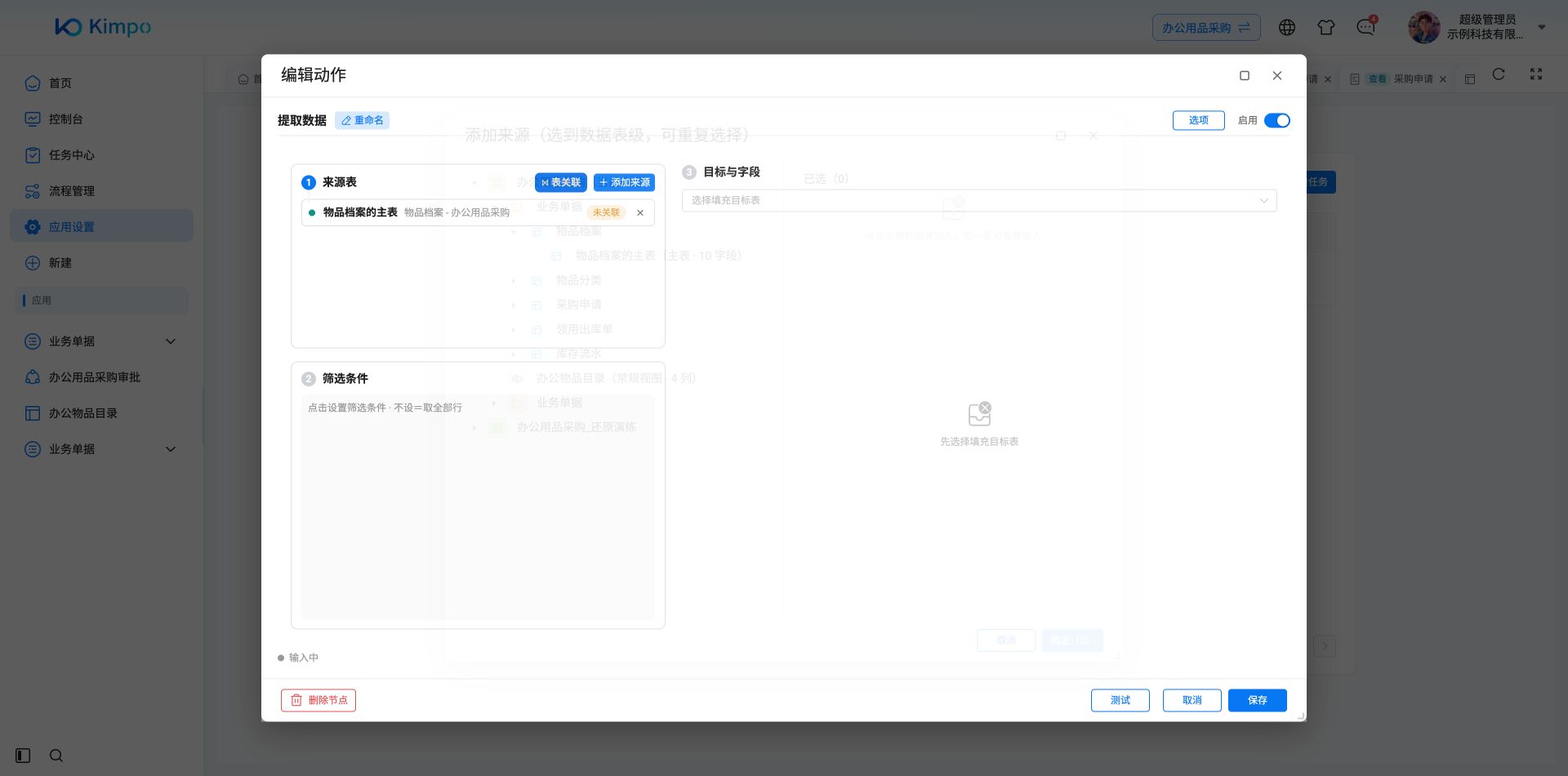The width and height of the screenshot is (1568, 776).
Task: Click 新建 in sidebar
Action: click(x=101, y=262)
